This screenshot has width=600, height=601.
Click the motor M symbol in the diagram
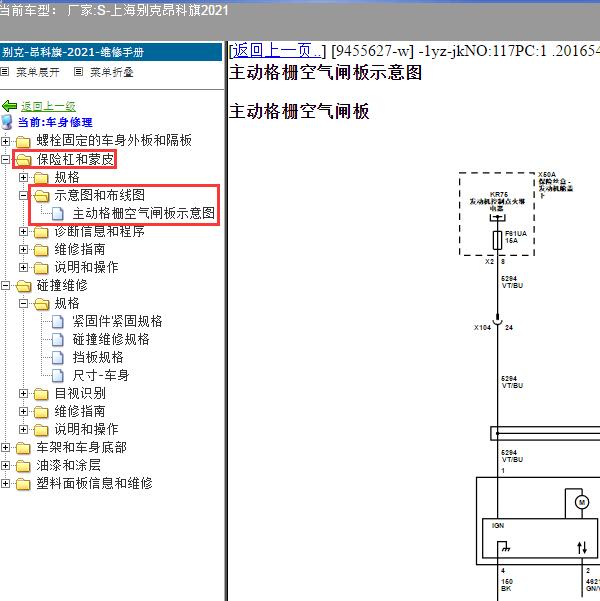point(582,502)
